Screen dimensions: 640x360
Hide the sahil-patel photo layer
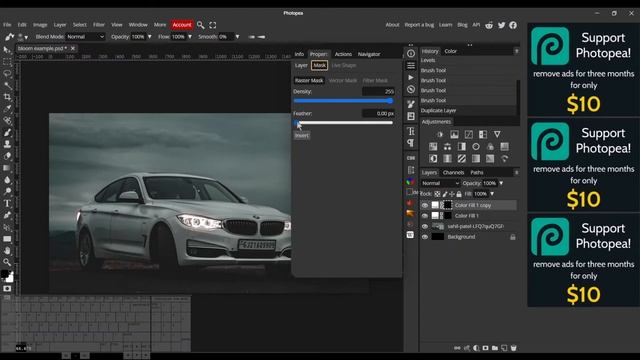[x=425, y=226]
